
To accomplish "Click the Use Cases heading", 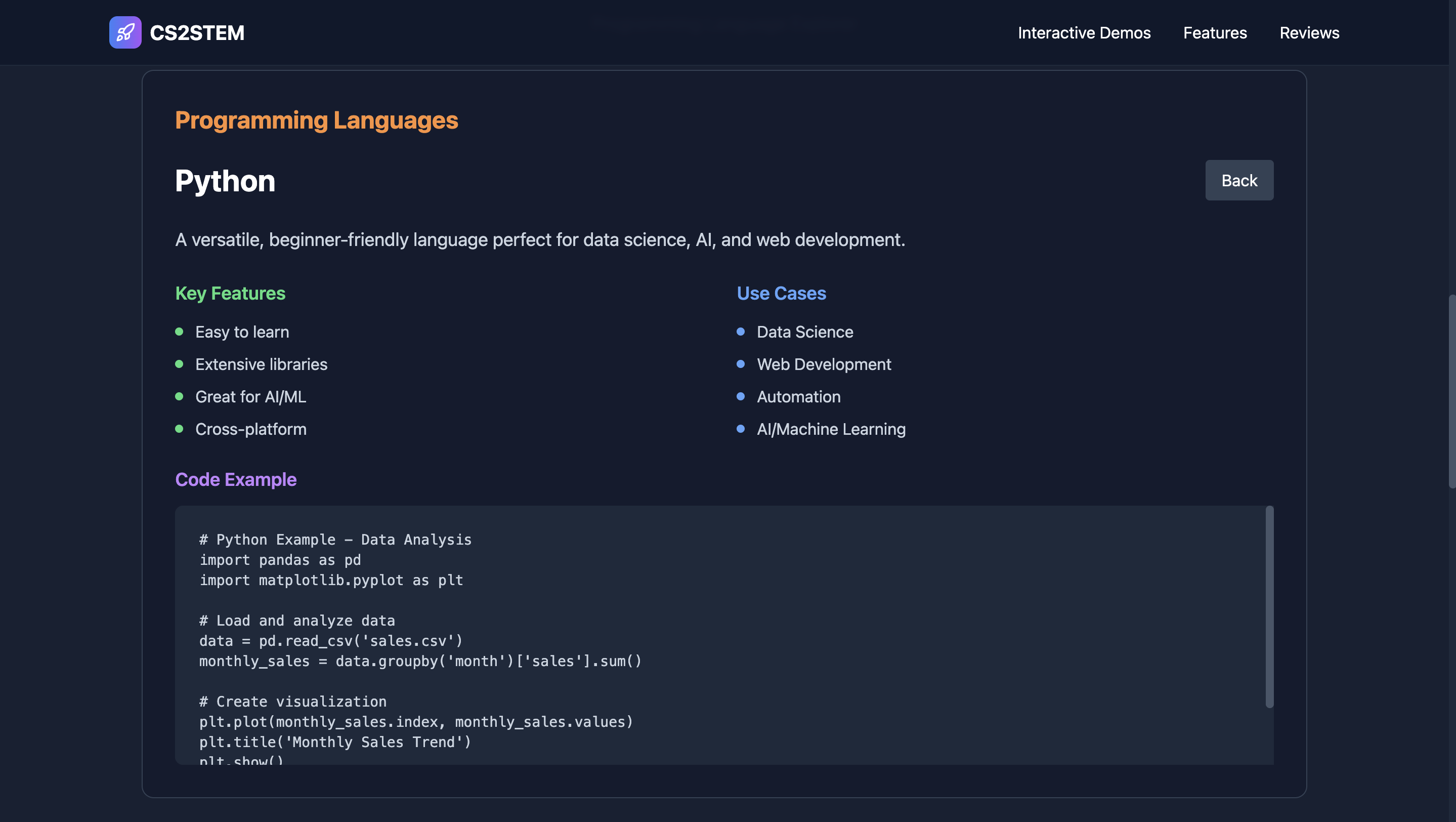I will 781,294.
